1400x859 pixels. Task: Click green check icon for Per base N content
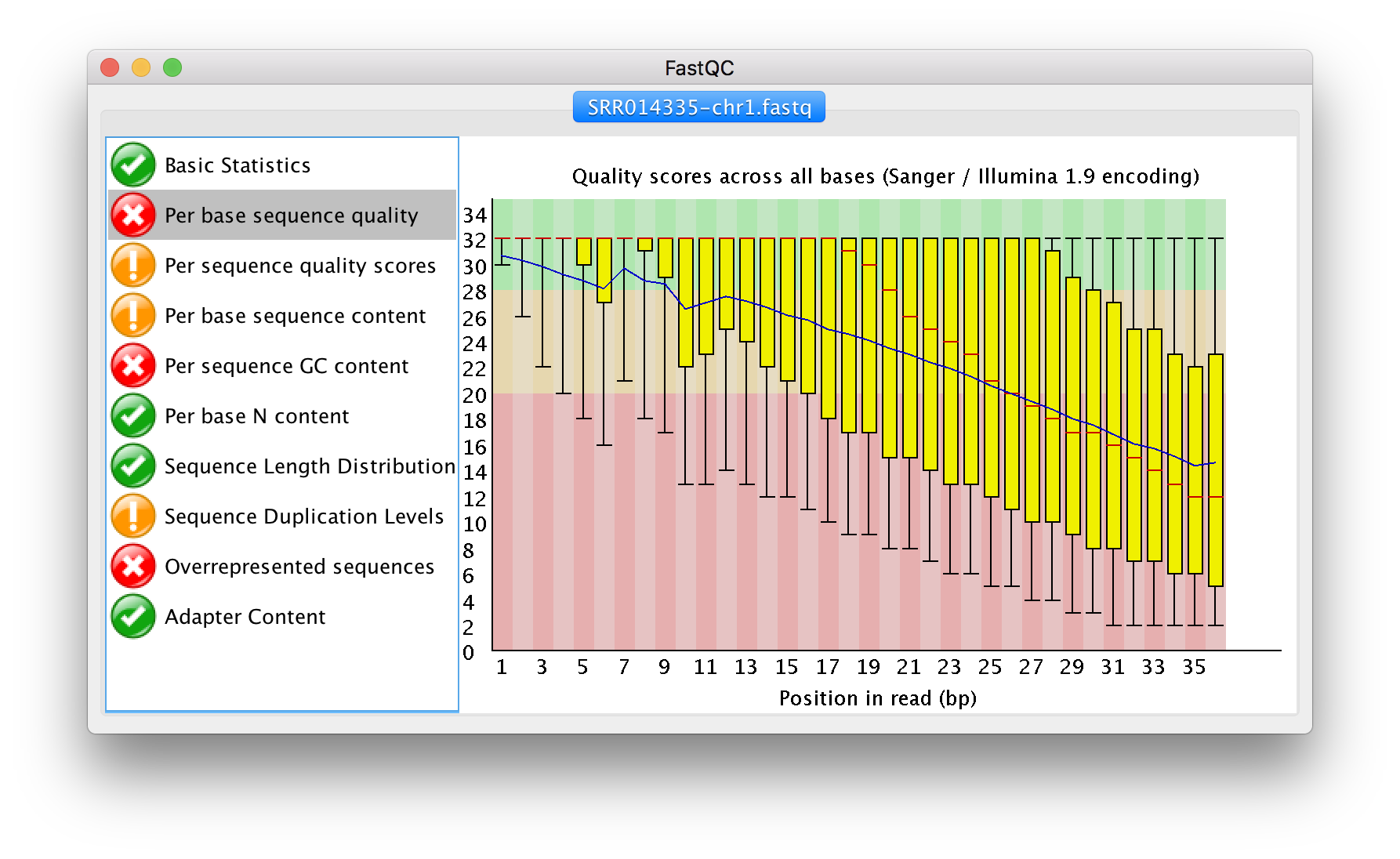pyautogui.click(x=133, y=415)
